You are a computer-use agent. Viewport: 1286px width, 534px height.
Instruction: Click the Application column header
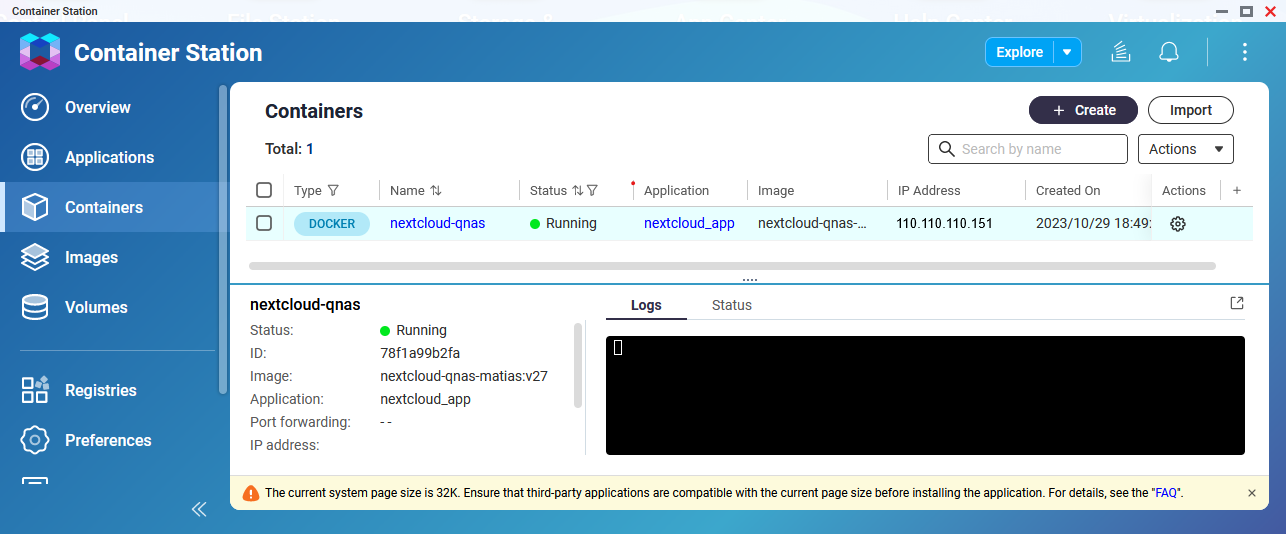pos(676,190)
